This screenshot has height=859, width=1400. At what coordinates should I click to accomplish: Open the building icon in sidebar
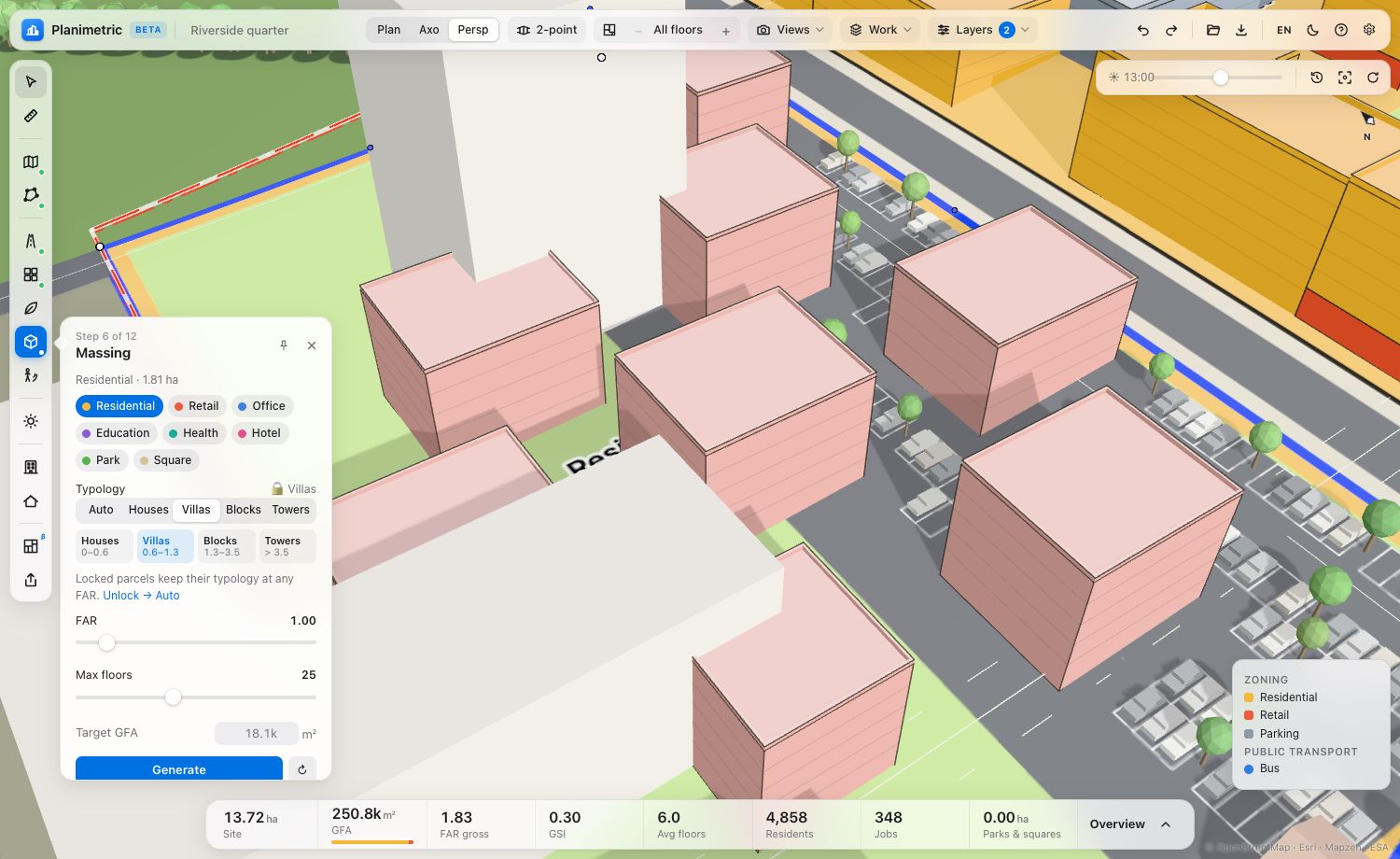coord(31,467)
